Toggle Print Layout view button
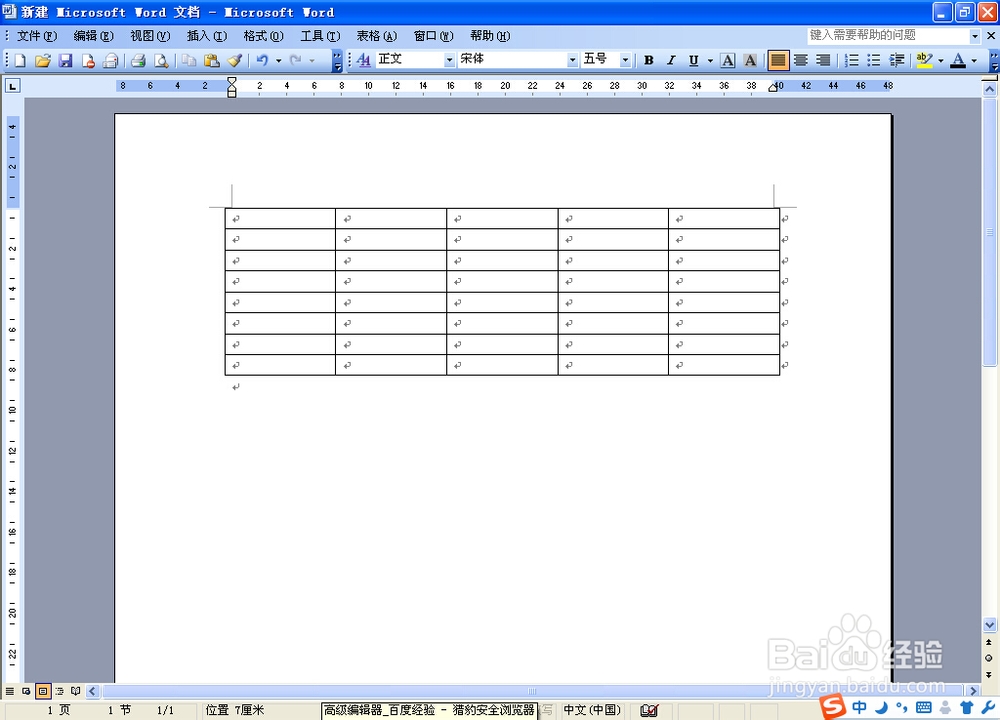Viewport: 1000px width, 720px height. click(x=43, y=691)
